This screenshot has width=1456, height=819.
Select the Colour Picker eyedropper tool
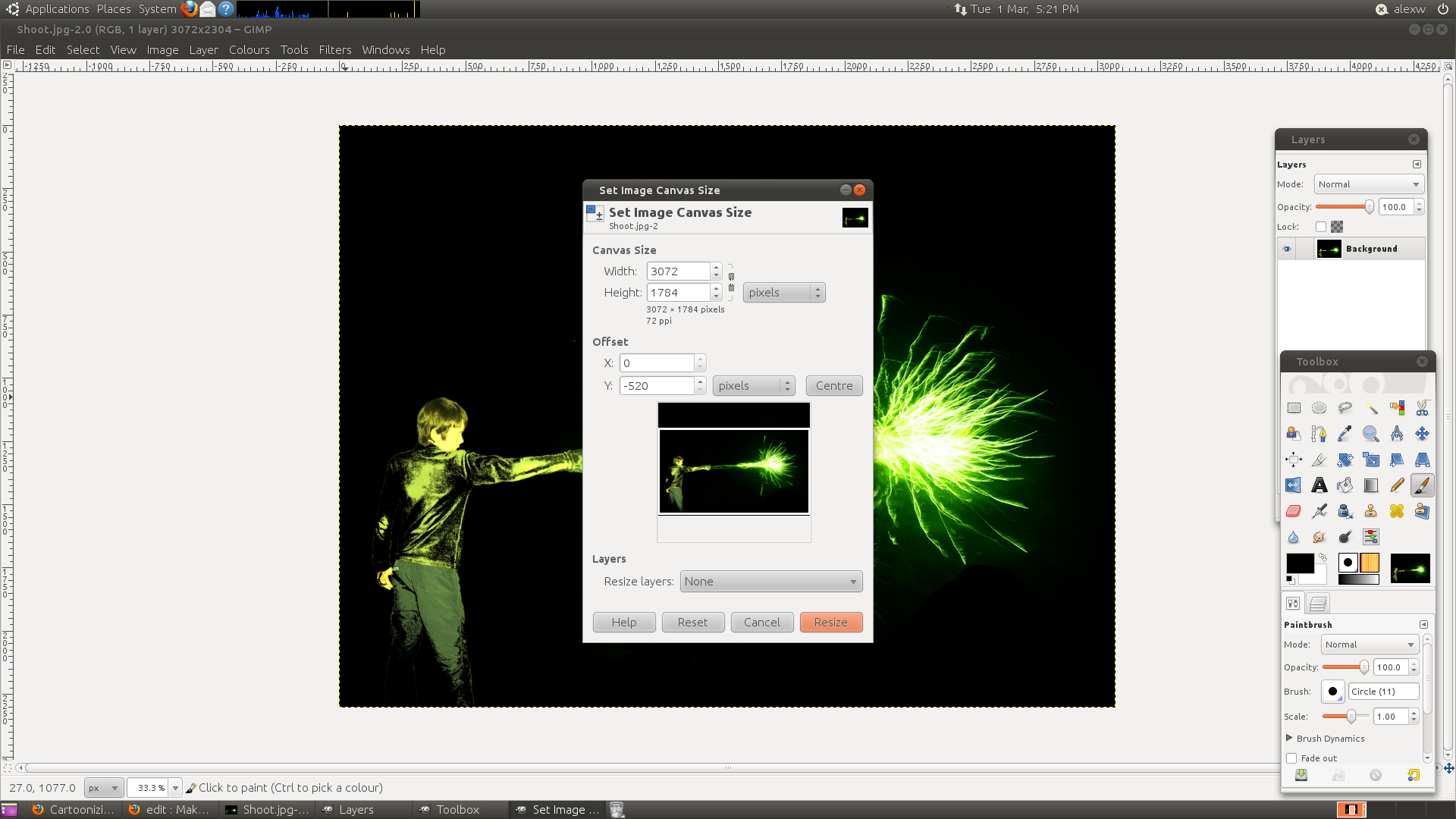click(1345, 434)
